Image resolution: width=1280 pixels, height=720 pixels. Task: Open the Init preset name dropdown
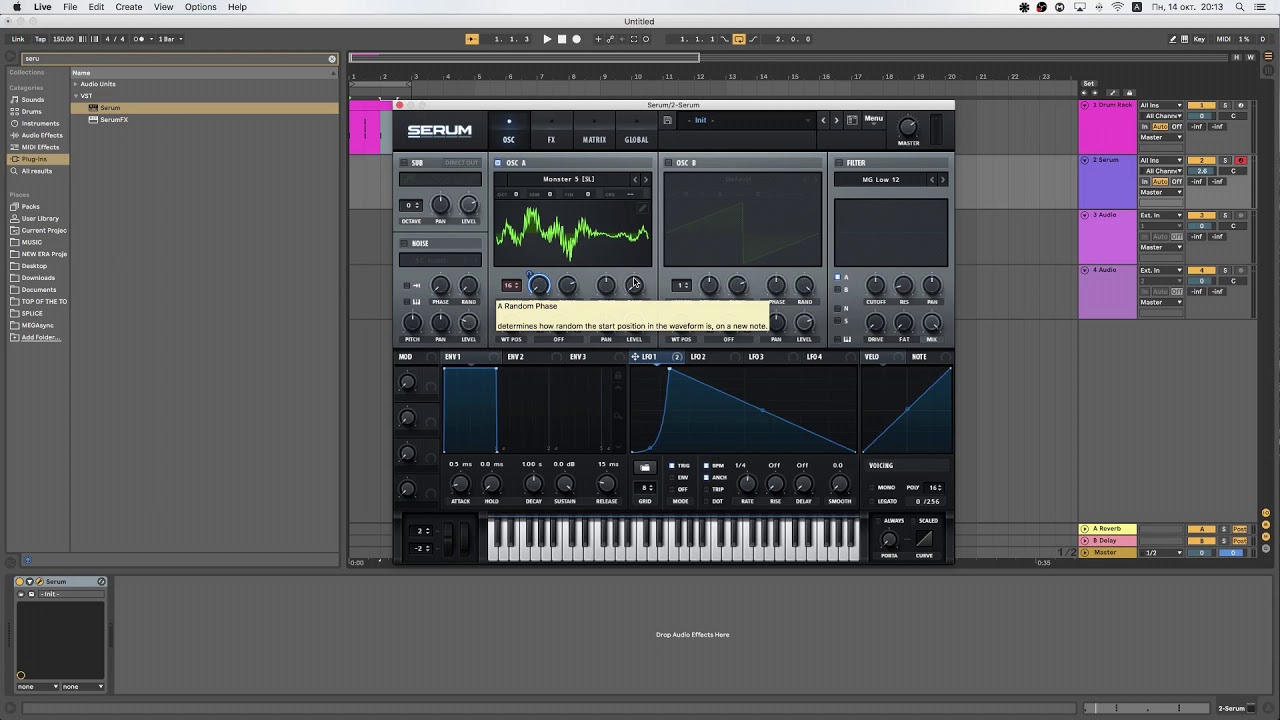click(747, 120)
